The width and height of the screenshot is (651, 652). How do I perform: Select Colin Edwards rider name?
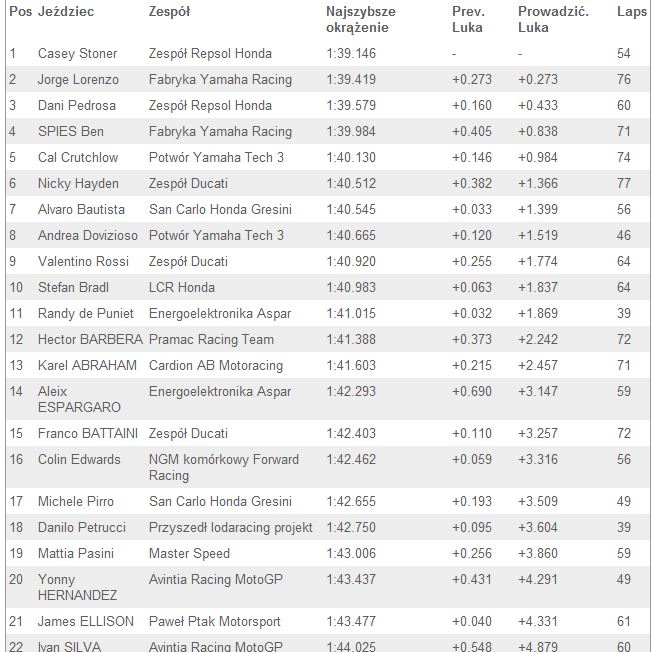point(79,459)
